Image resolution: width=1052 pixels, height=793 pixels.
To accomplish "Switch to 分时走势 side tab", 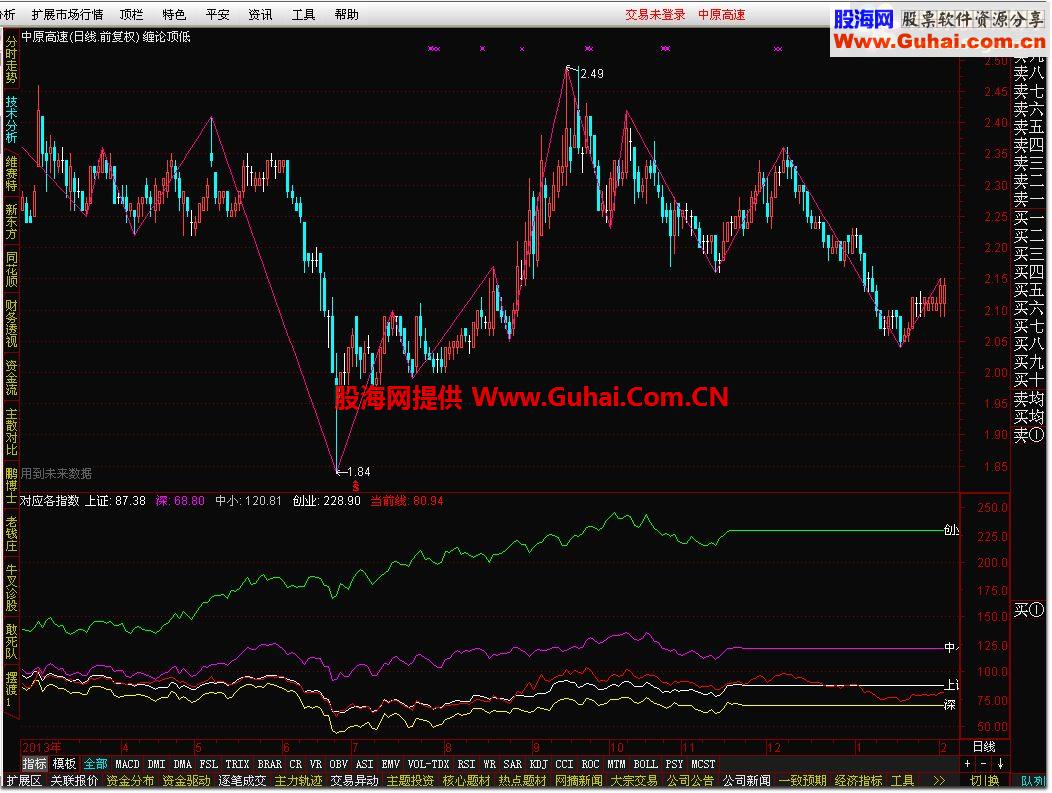I will [11, 59].
